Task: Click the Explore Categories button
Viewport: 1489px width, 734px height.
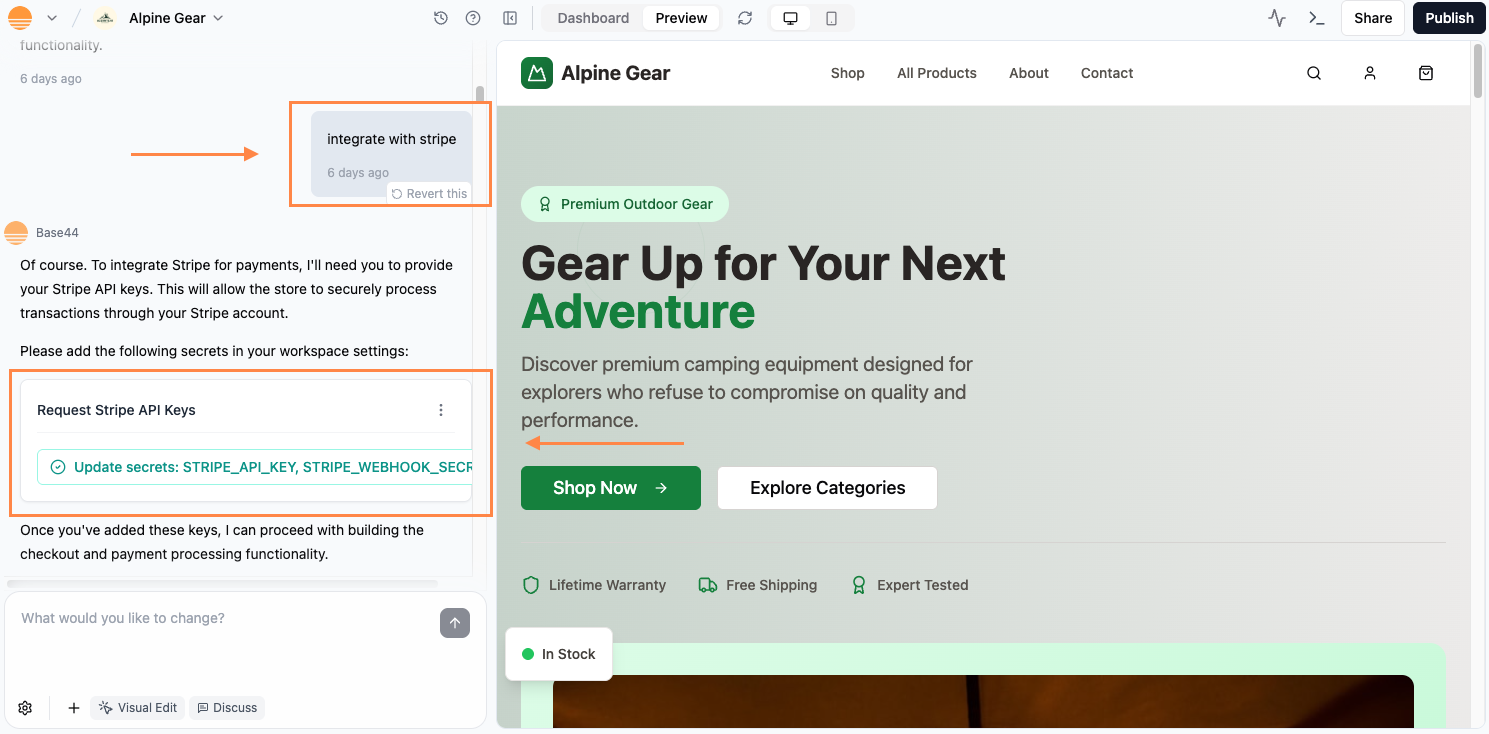Action: coord(827,488)
